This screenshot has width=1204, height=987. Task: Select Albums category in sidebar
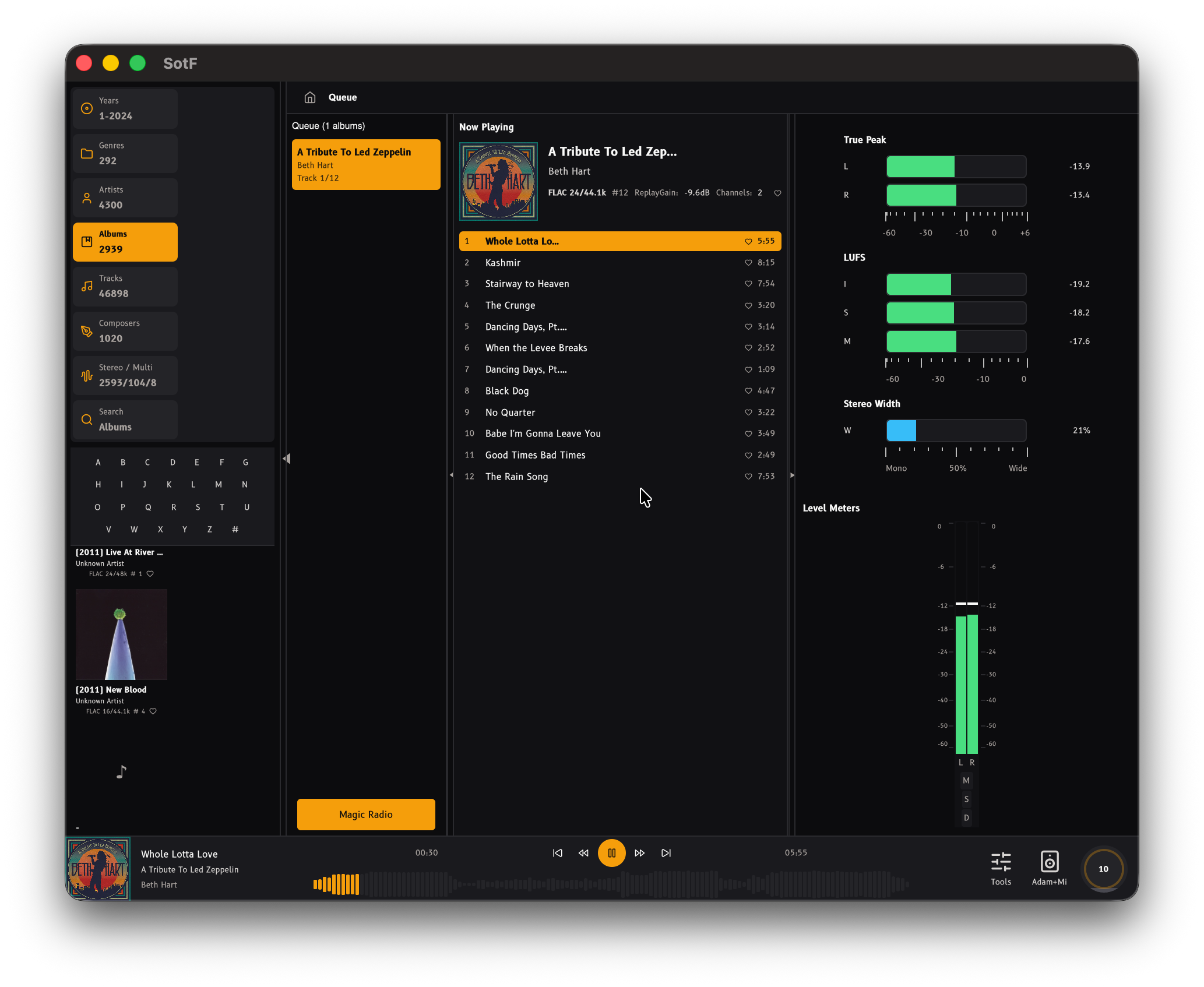[x=125, y=242]
